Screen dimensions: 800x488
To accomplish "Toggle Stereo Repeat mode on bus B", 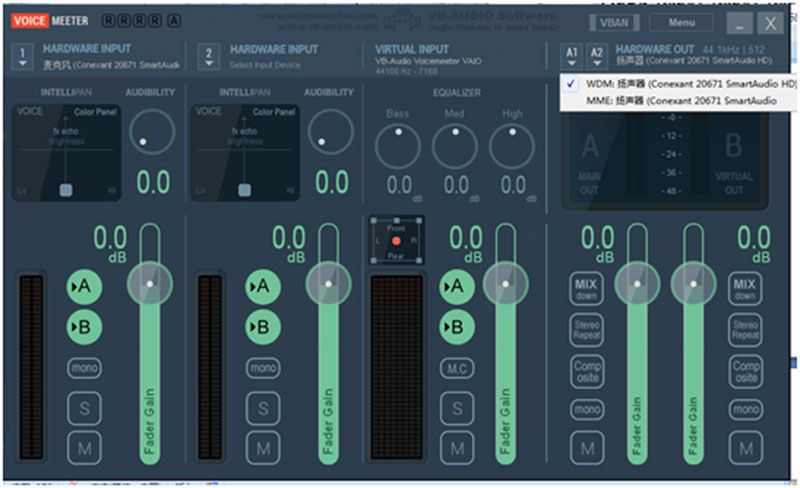I will [745, 330].
